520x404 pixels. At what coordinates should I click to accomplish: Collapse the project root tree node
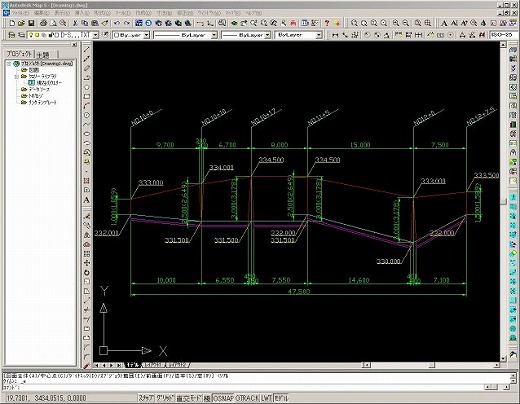[9, 63]
